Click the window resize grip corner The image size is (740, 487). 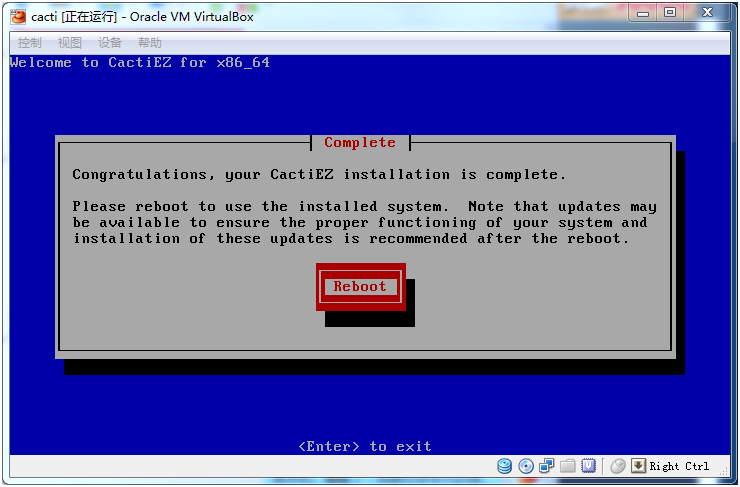click(724, 471)
